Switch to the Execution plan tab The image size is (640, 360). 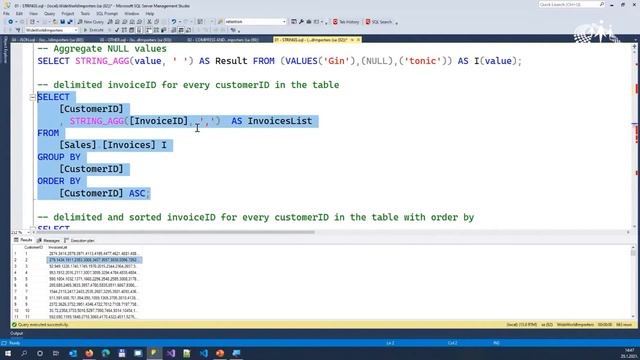pos(79,240)
